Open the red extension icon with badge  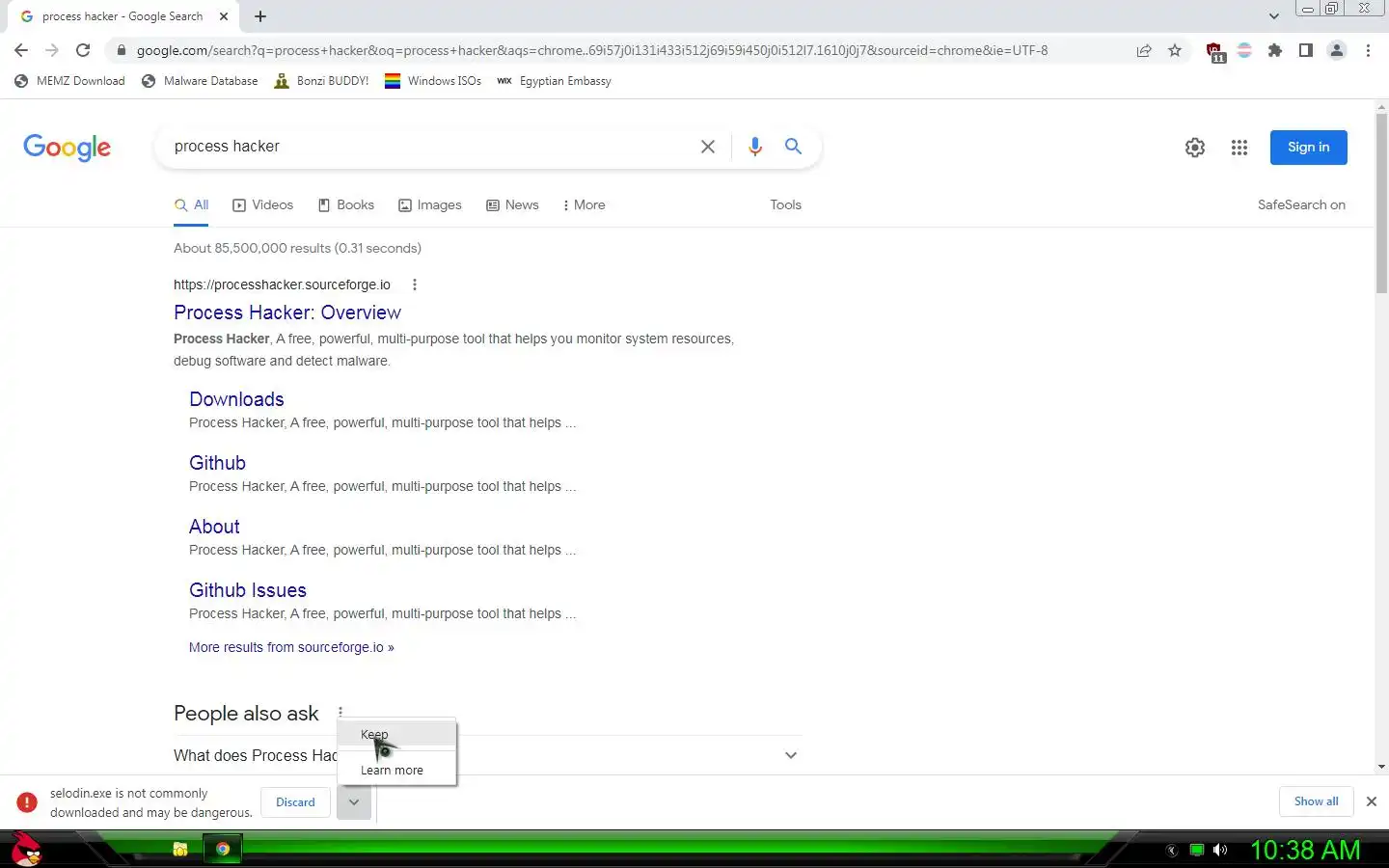point(1215,51)
